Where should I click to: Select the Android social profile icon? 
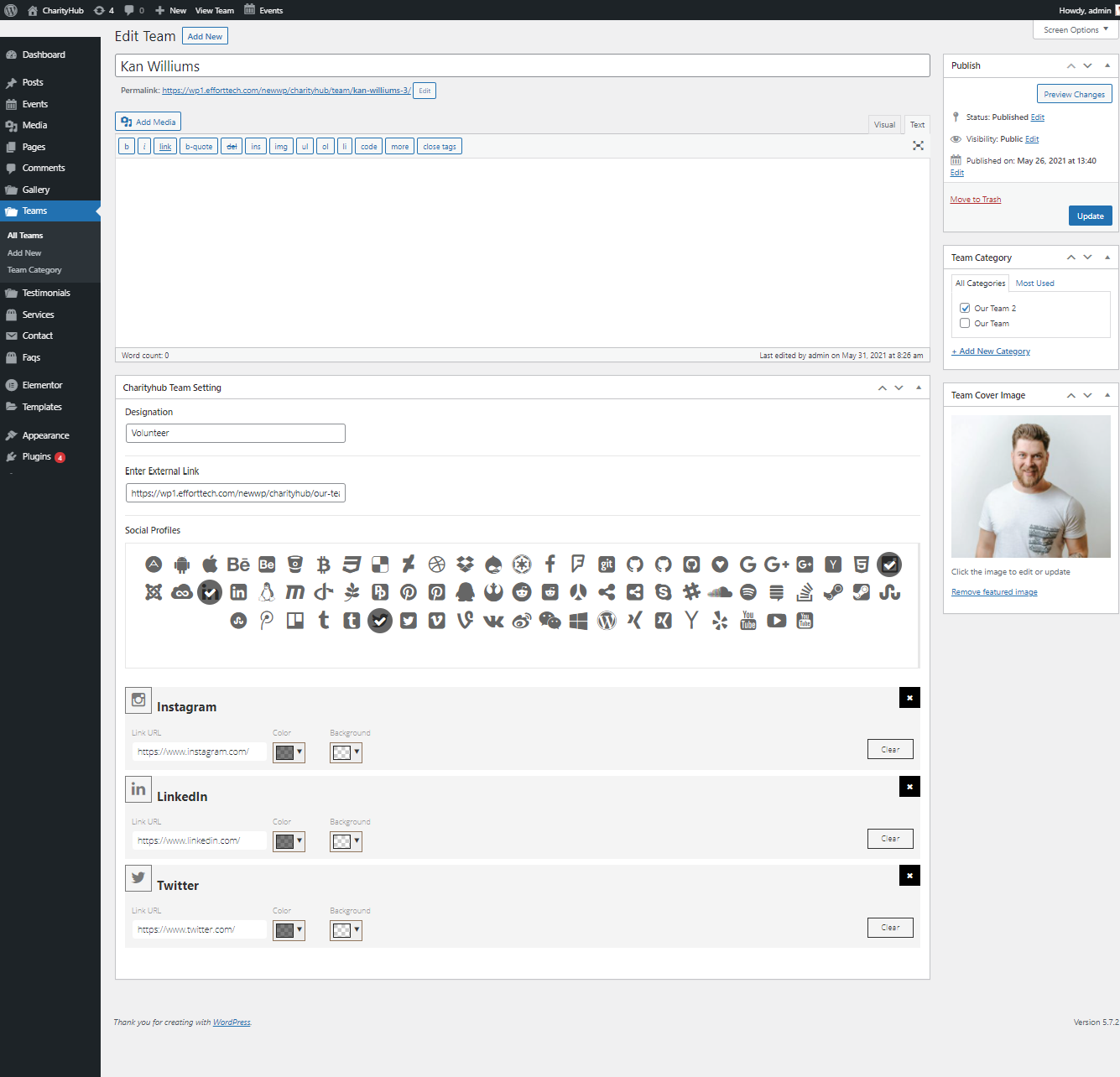(182, 565)
